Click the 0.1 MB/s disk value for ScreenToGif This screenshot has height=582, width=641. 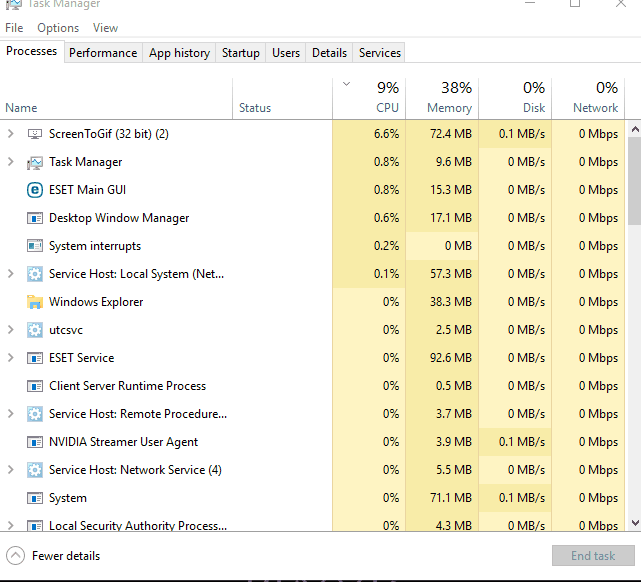pyautogui.click(x=522, y=134)
